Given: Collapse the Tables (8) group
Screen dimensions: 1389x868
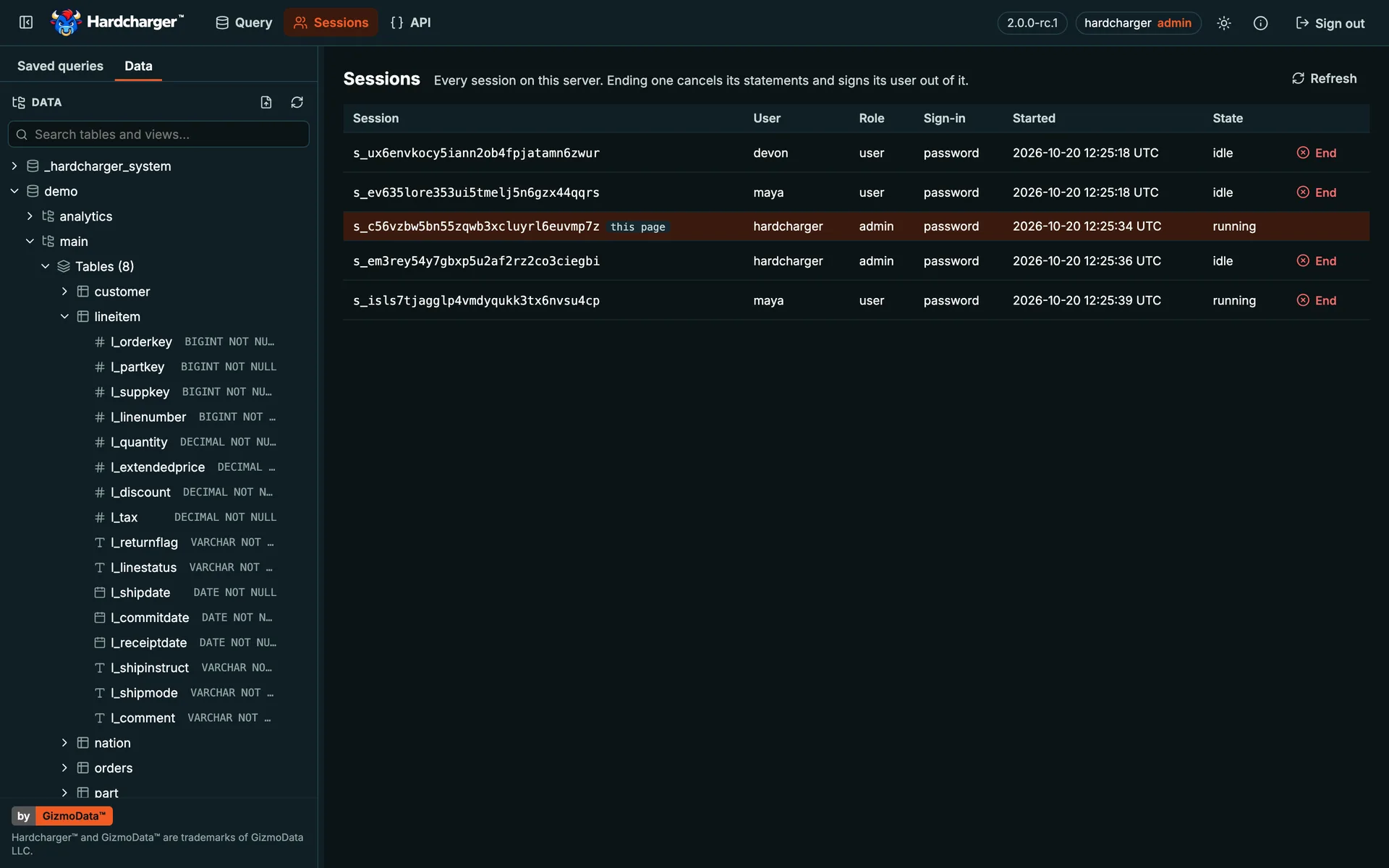Looking at the screenshot, I should (46, 266).
